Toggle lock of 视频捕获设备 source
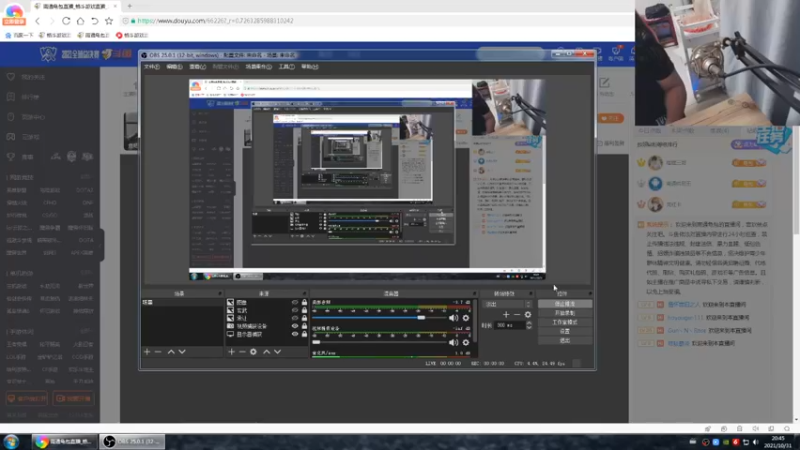 (305, 326)
